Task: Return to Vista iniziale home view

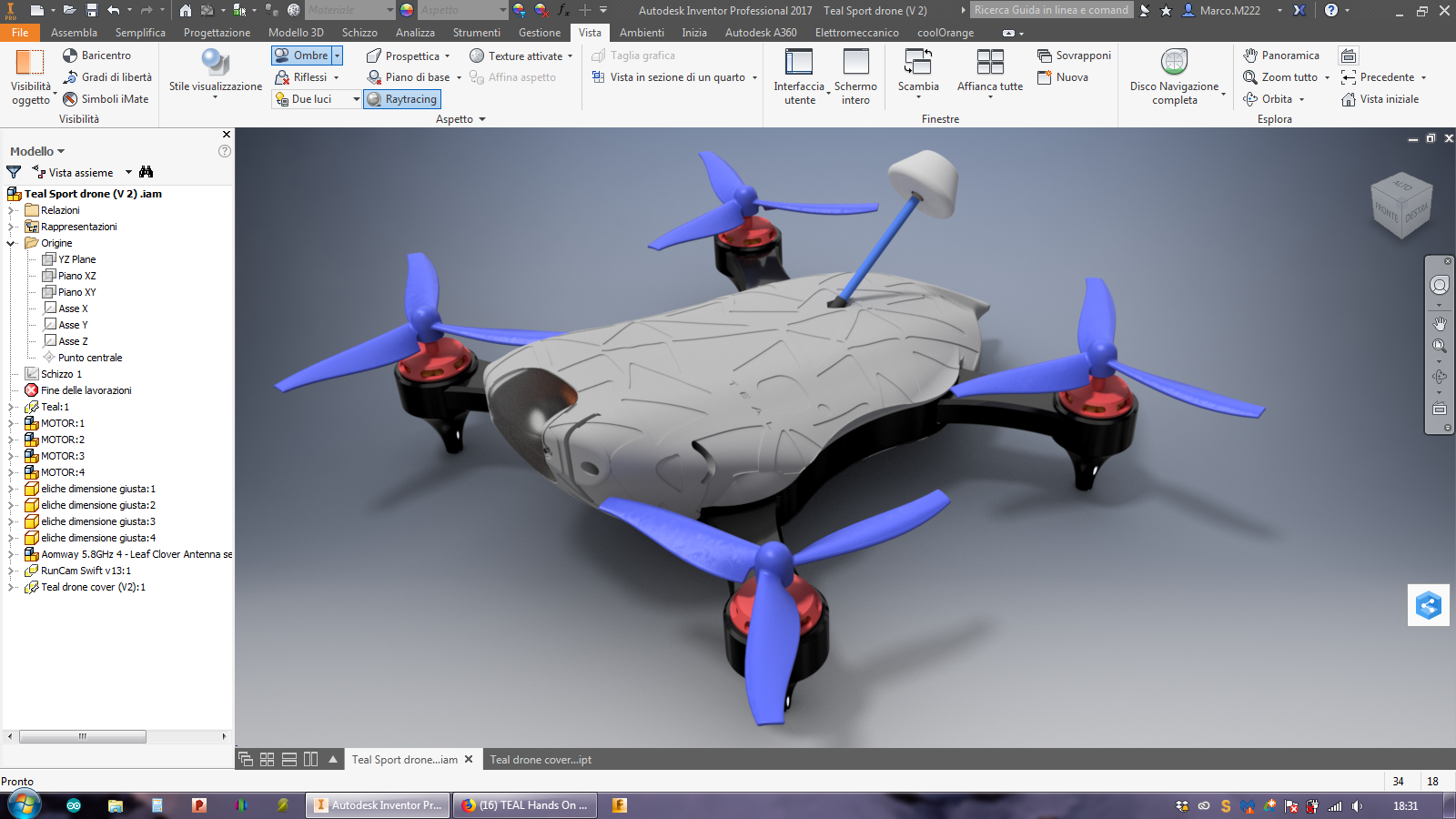Action: (1380, 99)
